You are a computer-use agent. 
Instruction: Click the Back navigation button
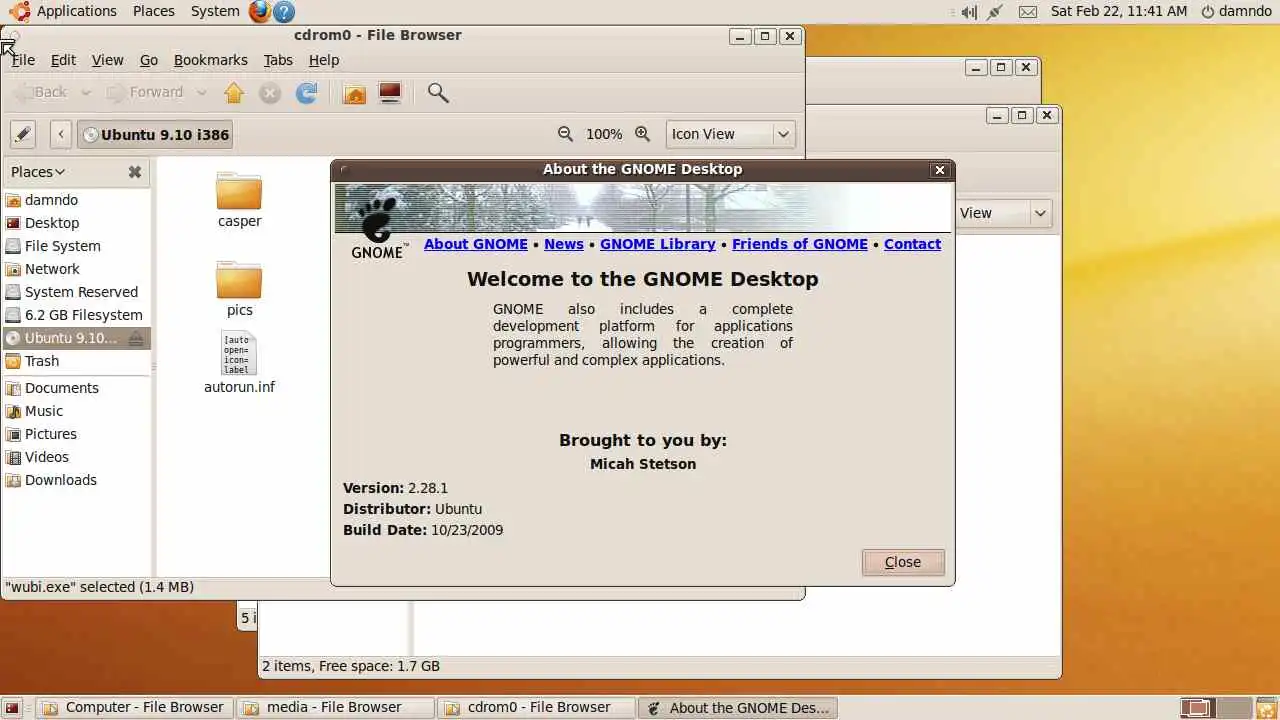41,93
